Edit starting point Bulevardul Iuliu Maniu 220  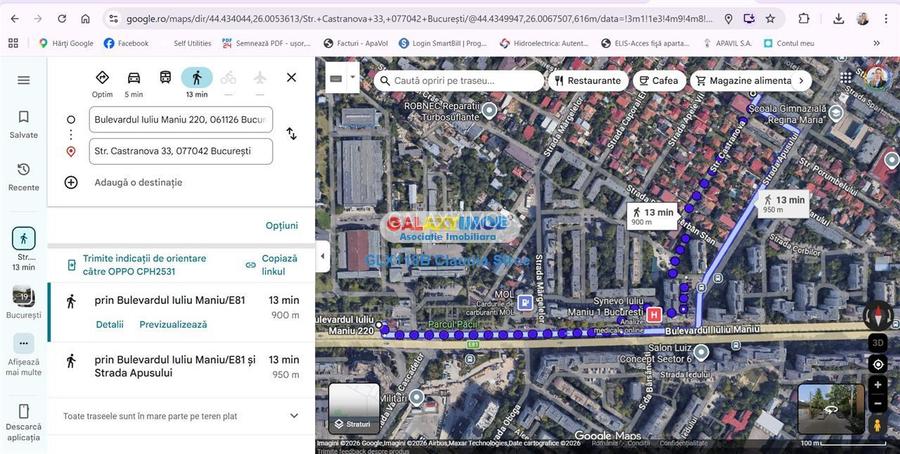pyautogui.click(x=181, y=119)
